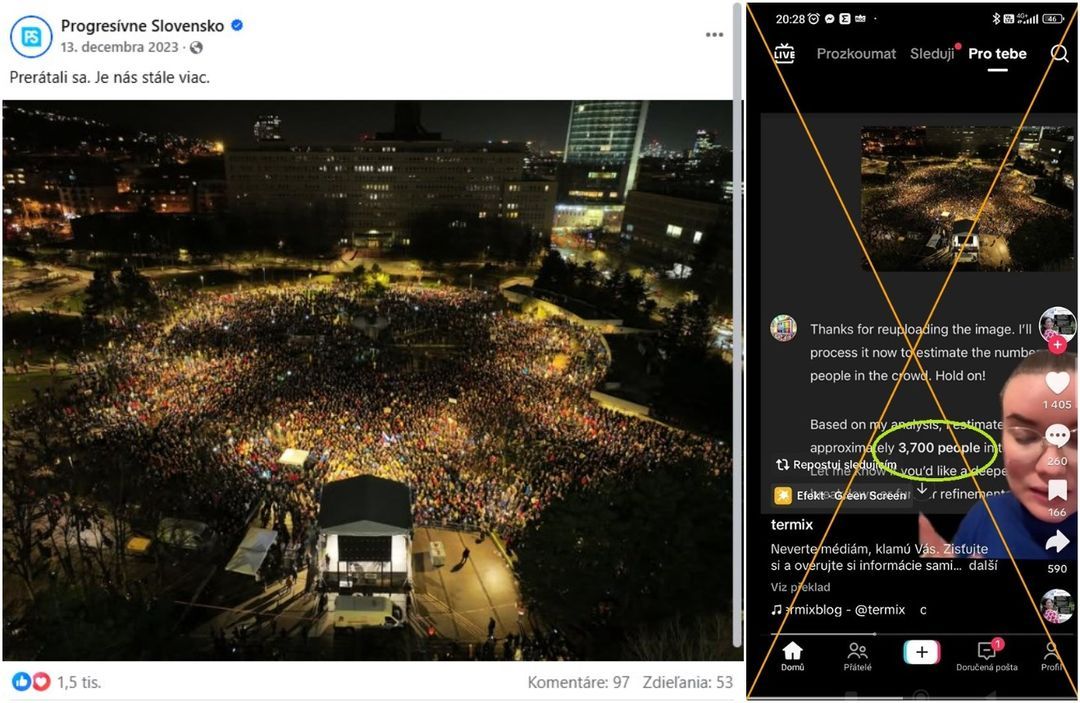Open the Přátelé friends tab

tap(858, 656)
